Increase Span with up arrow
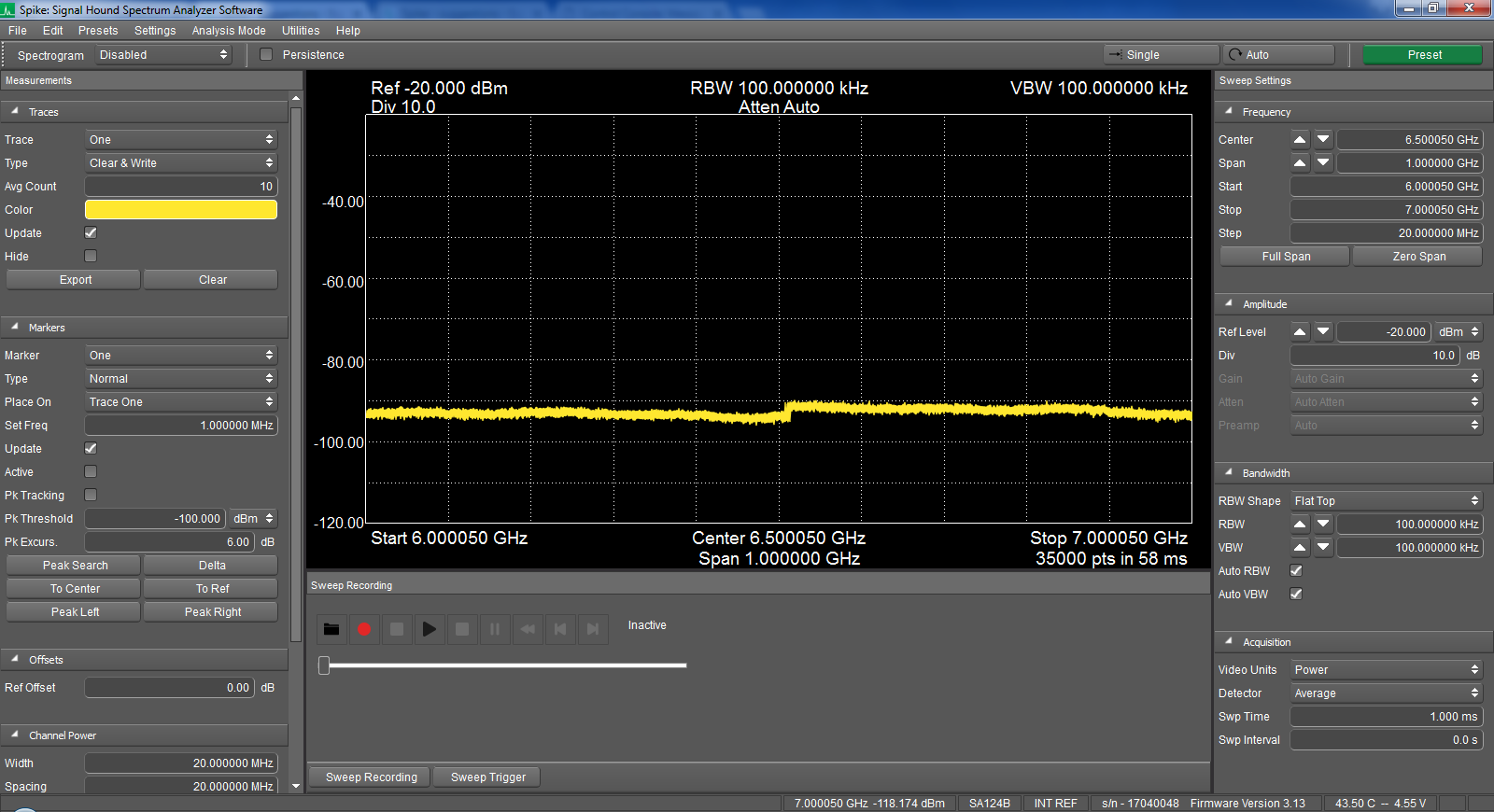Screen dimensions: 1494x812 pyautogui.click(x=1300, y=162)
